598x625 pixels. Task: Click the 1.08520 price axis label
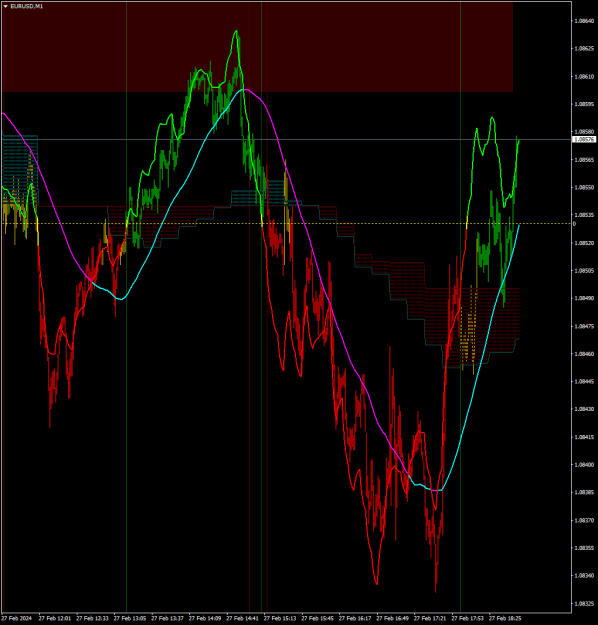click(584, 243)
